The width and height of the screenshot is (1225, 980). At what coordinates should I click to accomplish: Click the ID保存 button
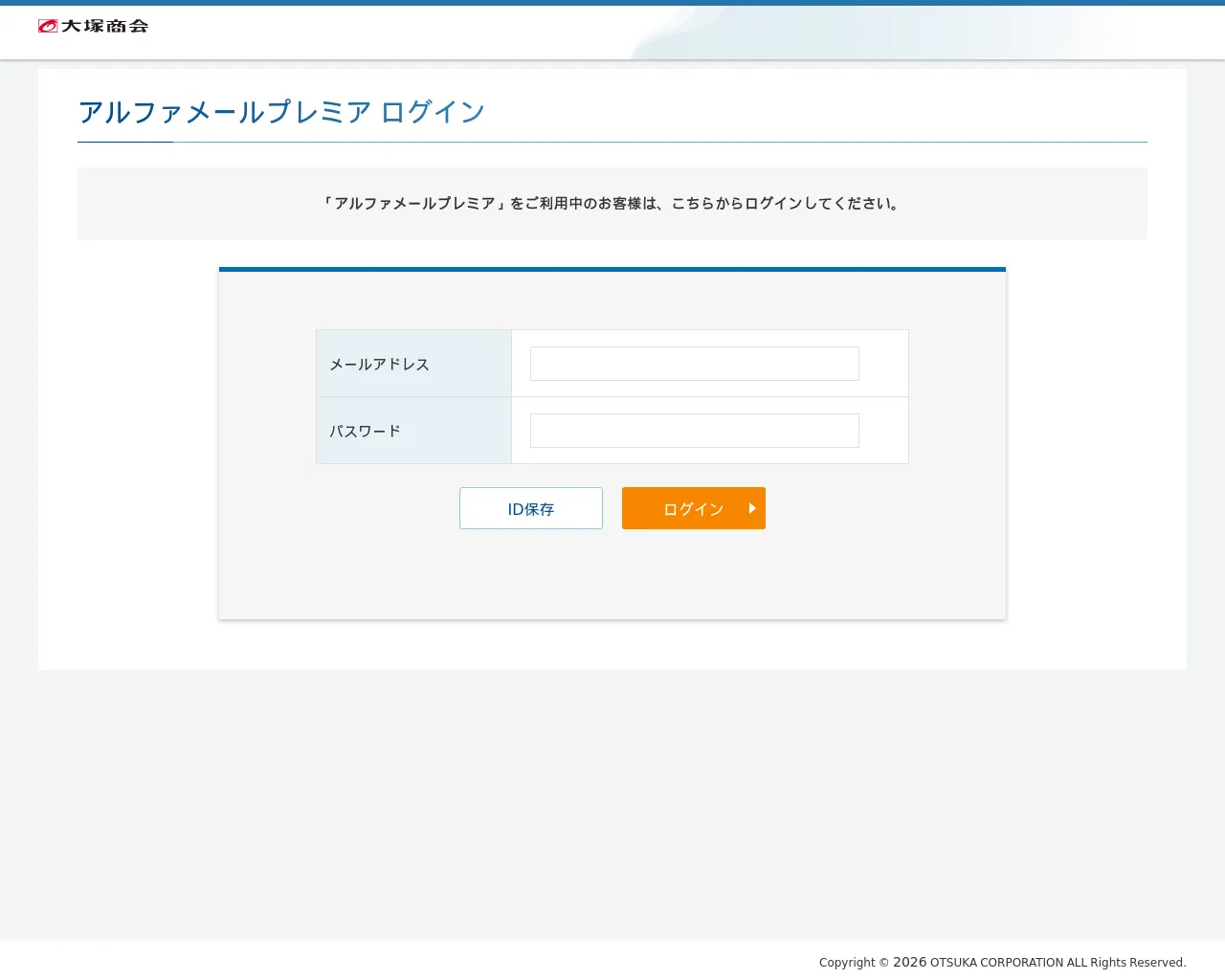(x=531, y=508)
